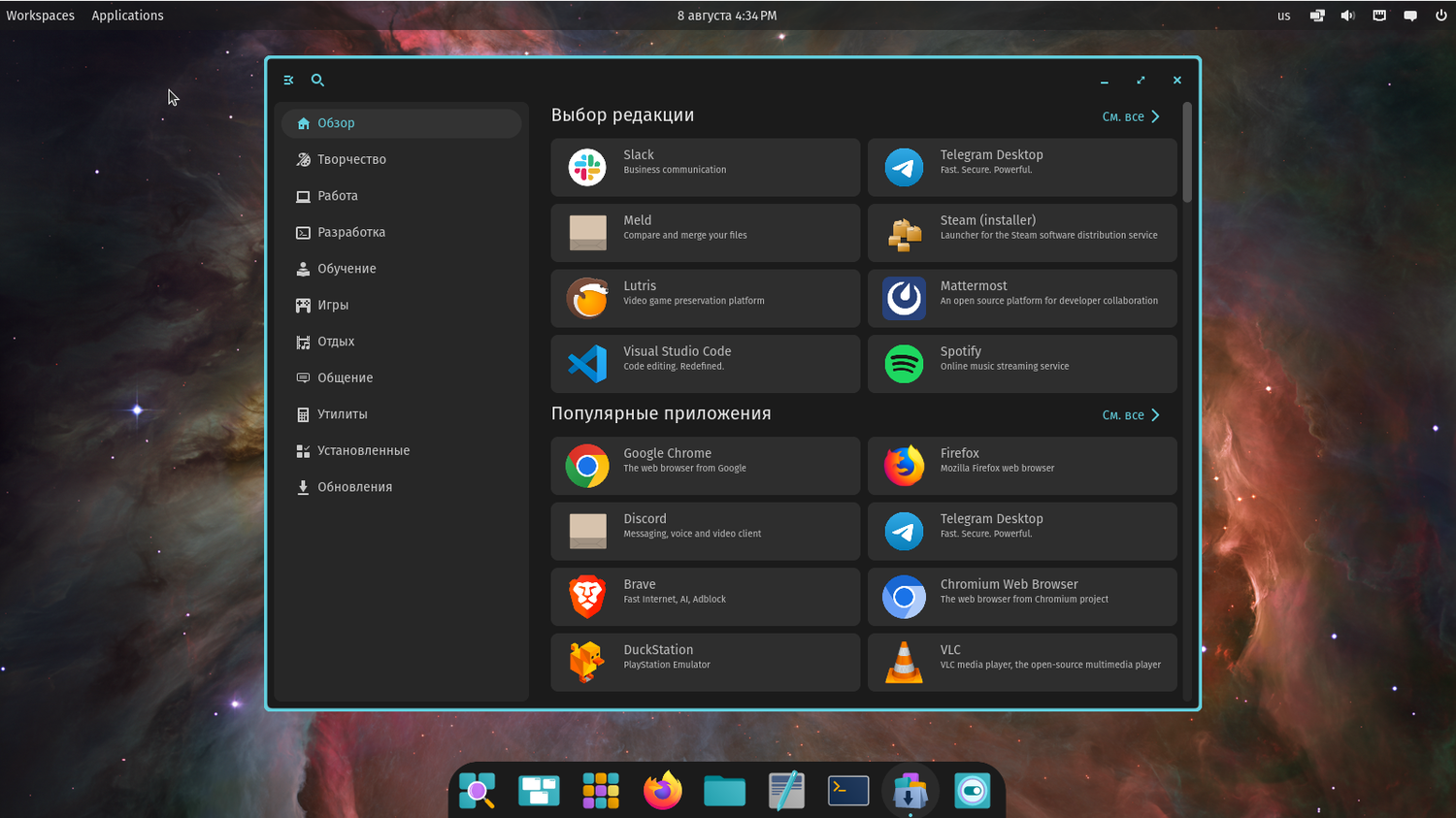
Task: Open the DuckStation emulator icon
Action: [587, 662]
